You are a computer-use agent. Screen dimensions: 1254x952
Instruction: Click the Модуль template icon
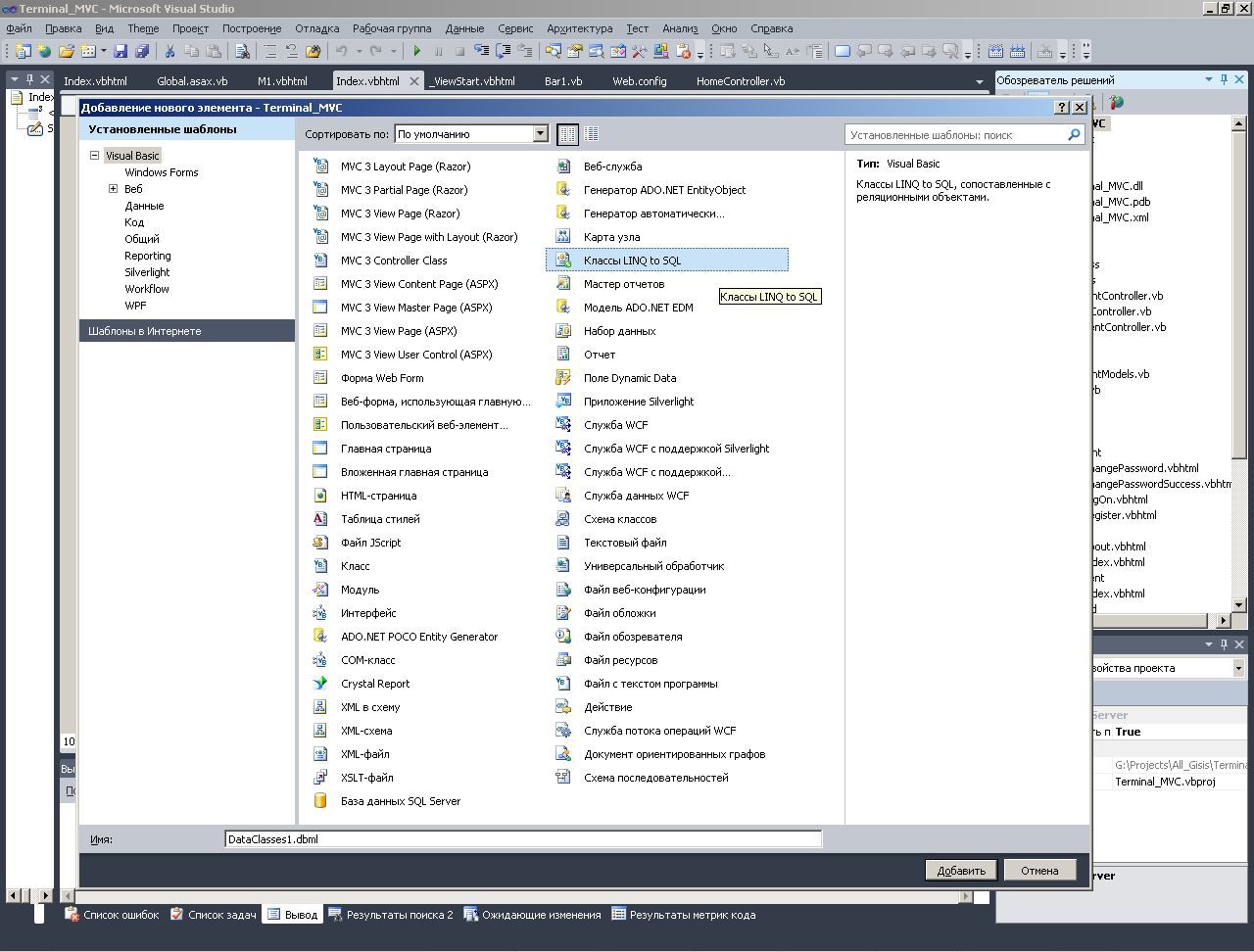pyautogui.click(x=319, y=590)
